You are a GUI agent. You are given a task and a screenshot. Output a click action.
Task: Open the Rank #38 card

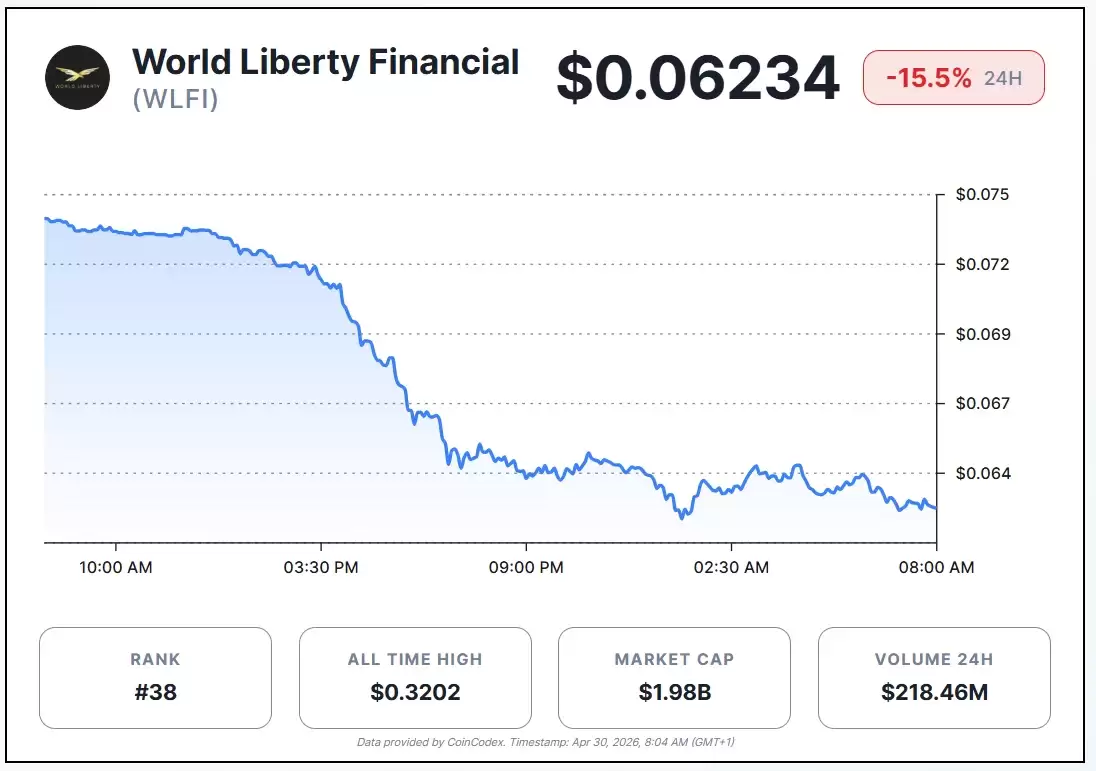point(155,677)
